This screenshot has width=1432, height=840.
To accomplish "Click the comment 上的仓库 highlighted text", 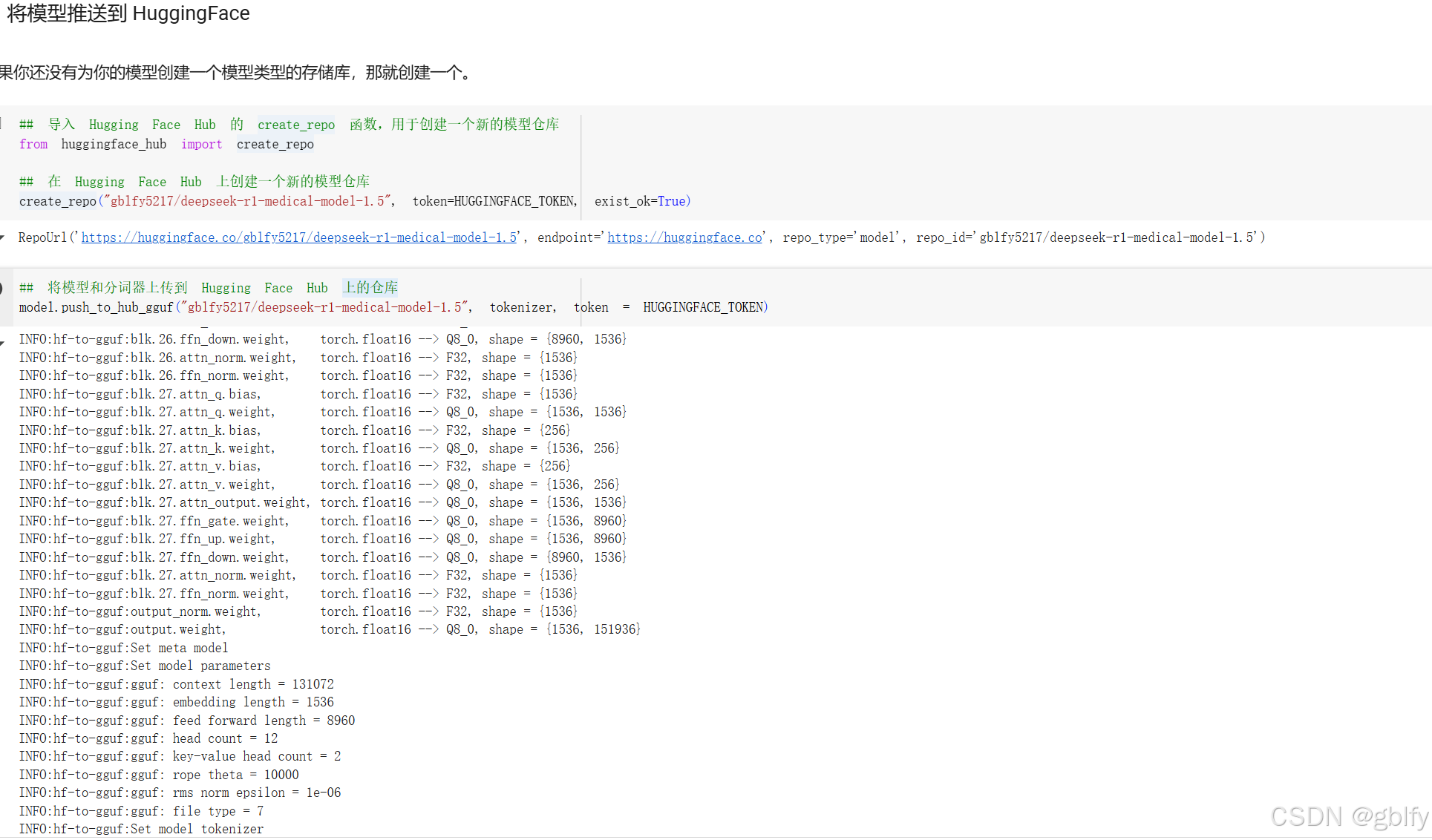I will point(370,288).
